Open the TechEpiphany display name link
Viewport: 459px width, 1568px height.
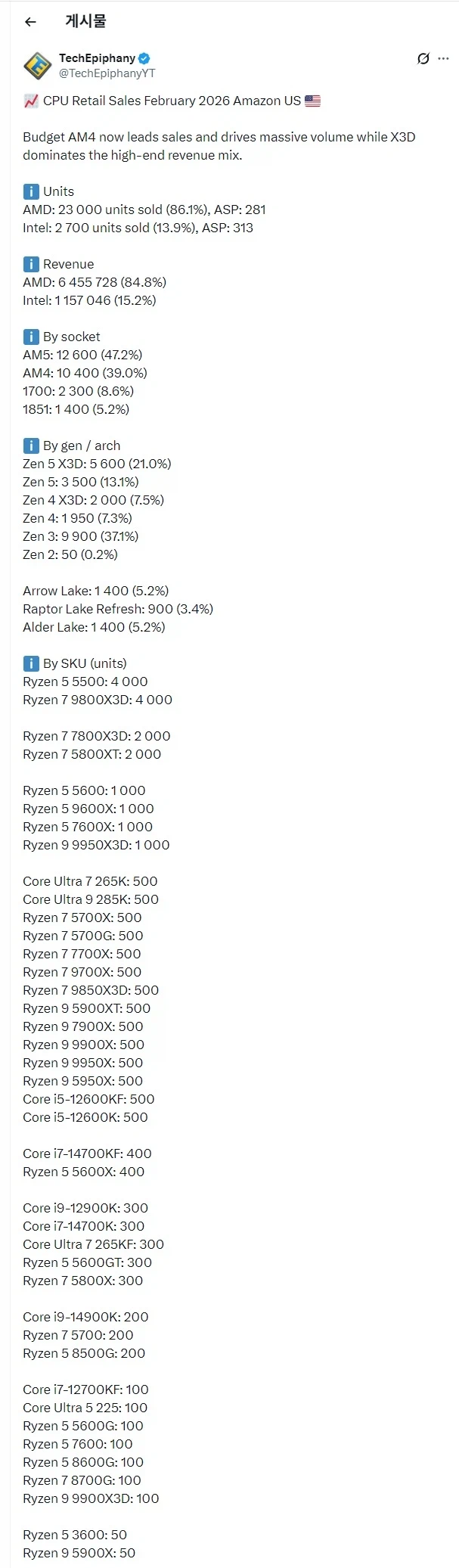coord(97,58)
